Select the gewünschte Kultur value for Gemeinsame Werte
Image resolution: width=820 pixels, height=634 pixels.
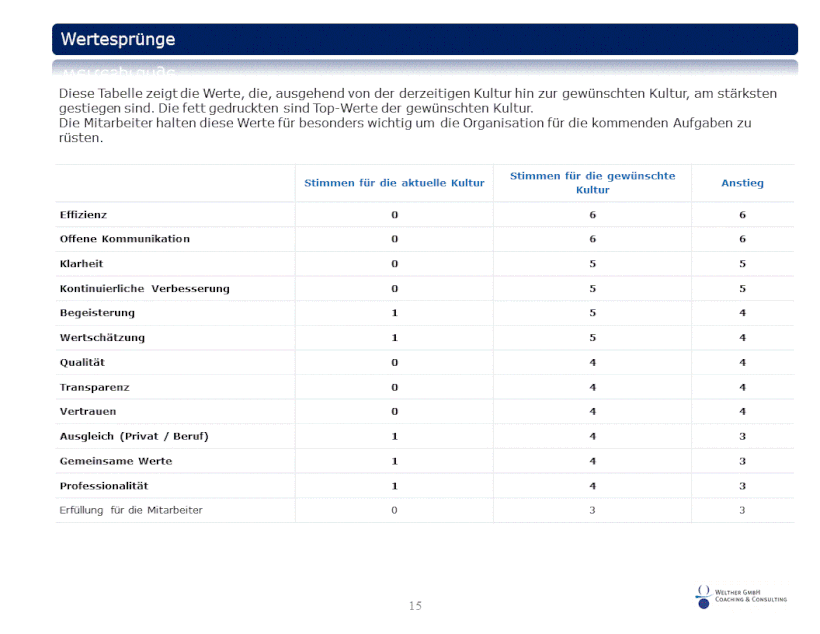point(593,461)
